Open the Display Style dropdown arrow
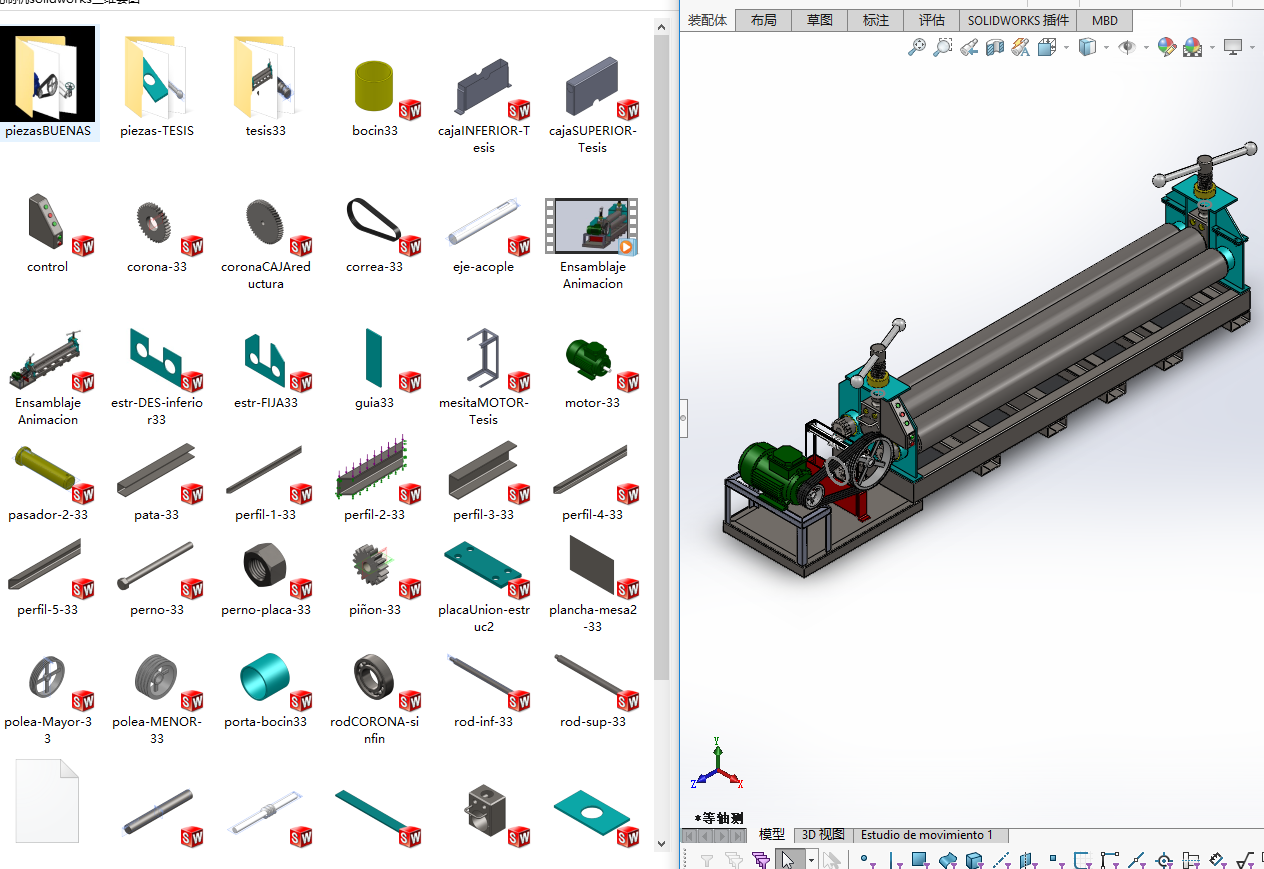Screen dimensions: 1264x869 click(x=1107, y=47)
